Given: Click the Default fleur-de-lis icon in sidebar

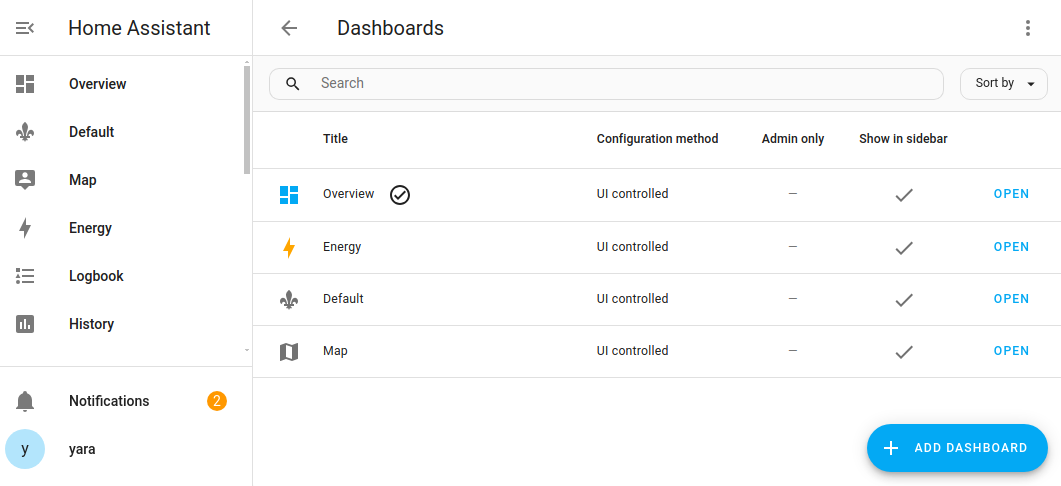Looking at the screenshot, I should (x=25, y=132).
